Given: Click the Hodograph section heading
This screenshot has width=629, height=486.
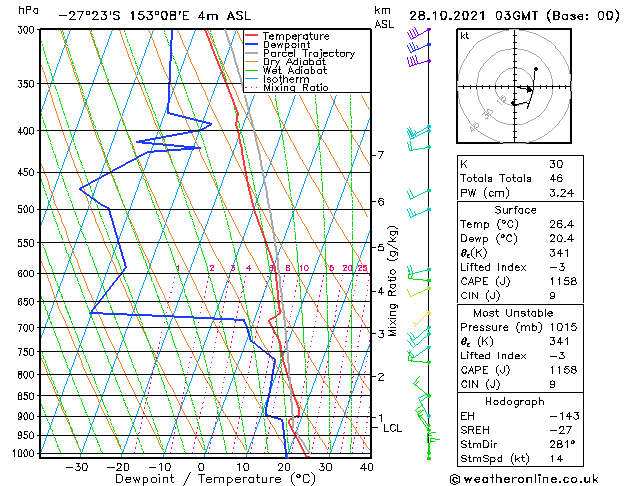Looking at the screenshot, I should click(x=515, y=401).
